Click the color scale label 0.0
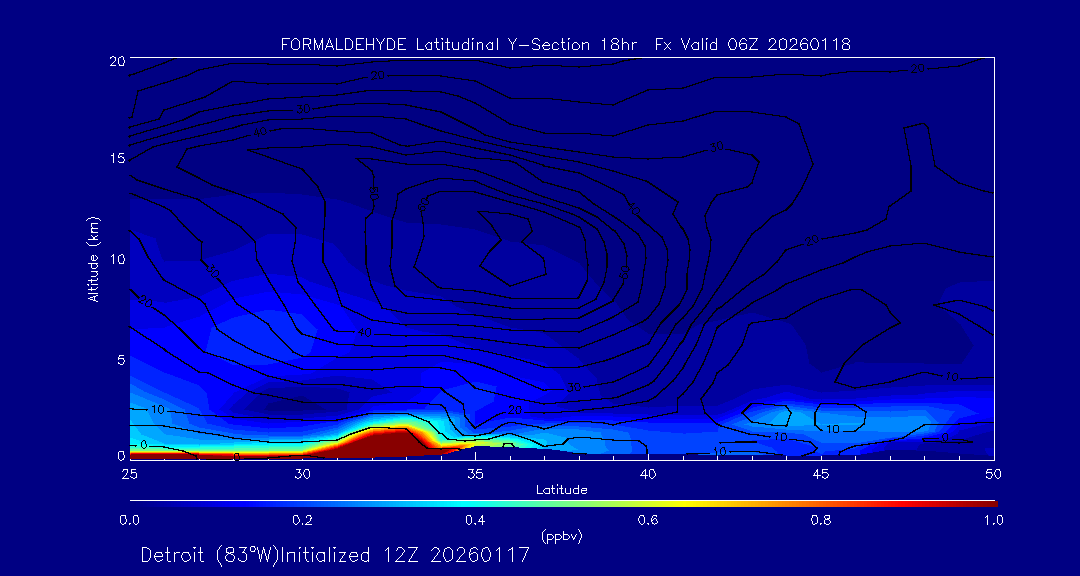The image size is (1080, 576). coord(129,520)
